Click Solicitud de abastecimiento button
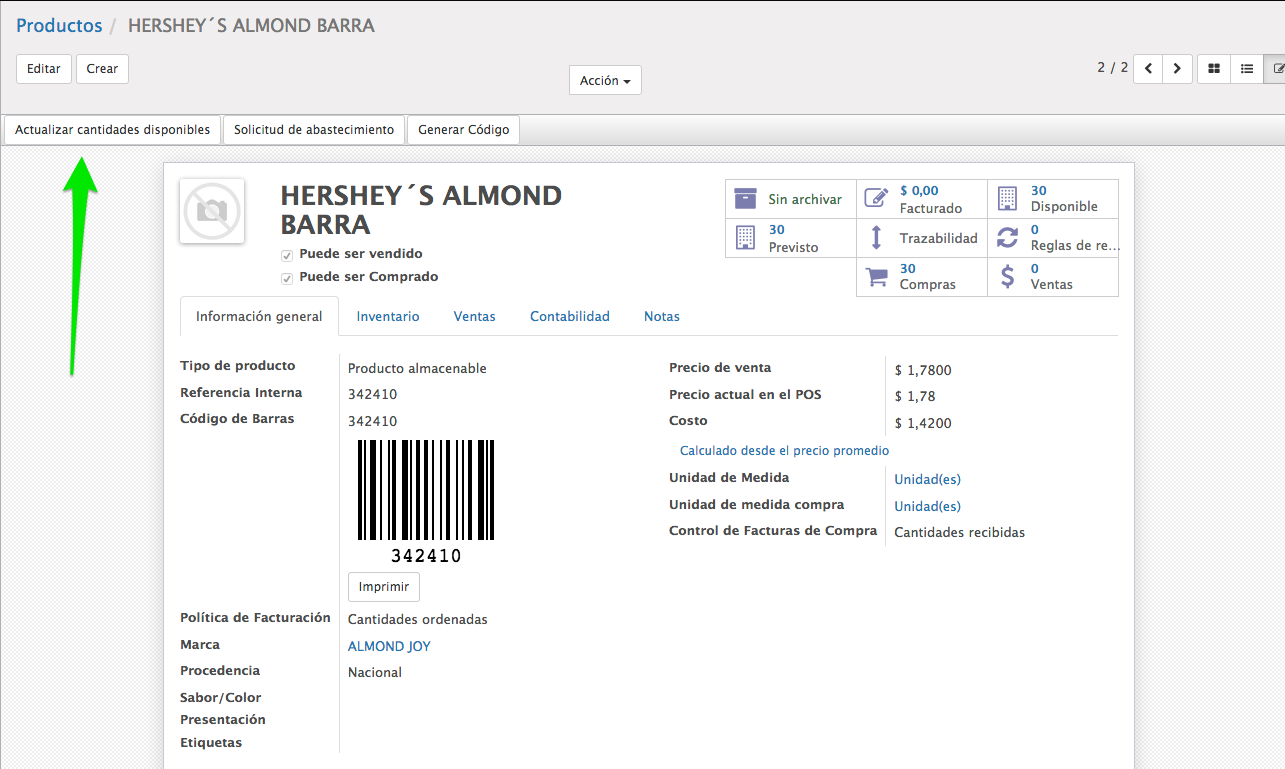The width and height of the screenshot is (1285, 769). point(314,130)
